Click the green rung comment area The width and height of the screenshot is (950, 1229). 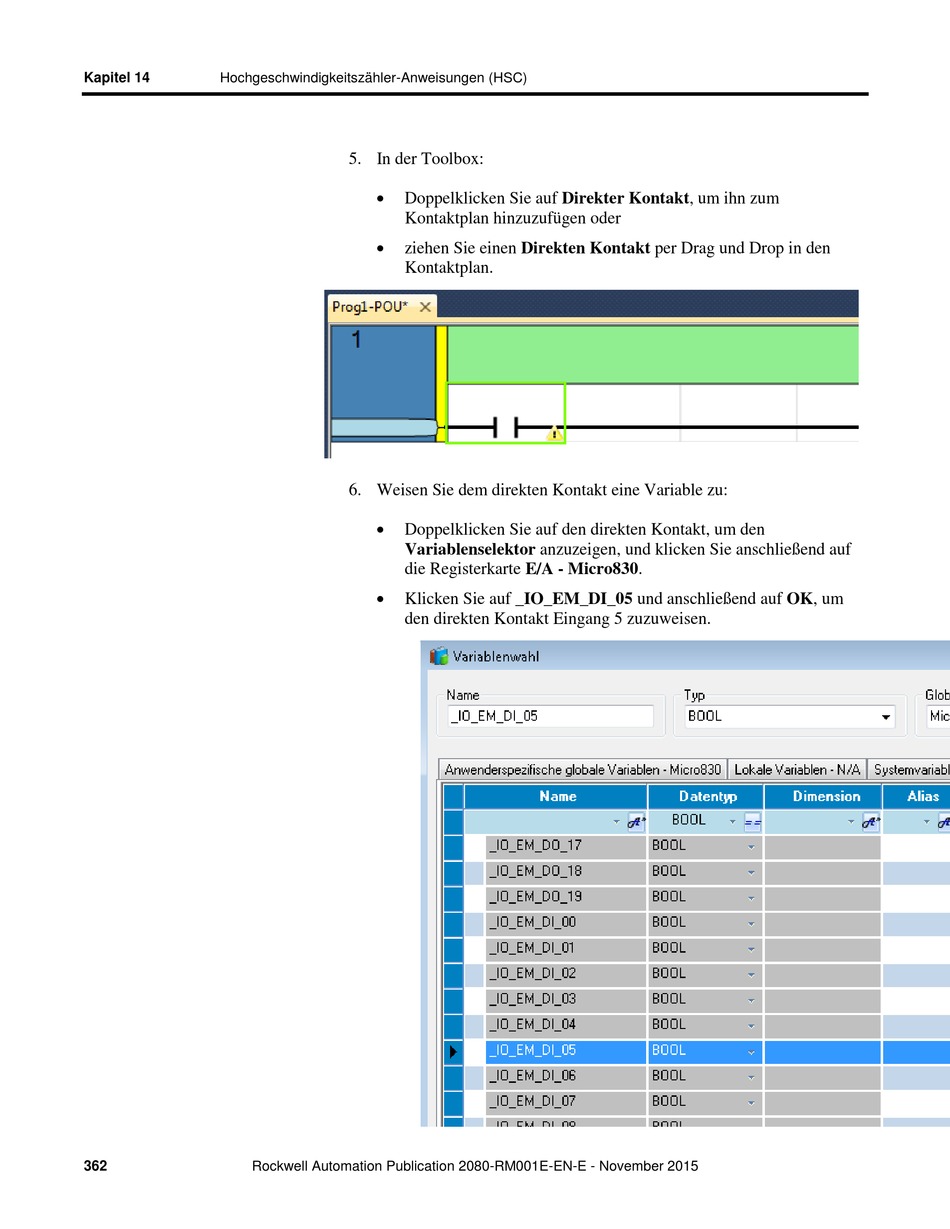pyautogui.click(x=652, y=354)
